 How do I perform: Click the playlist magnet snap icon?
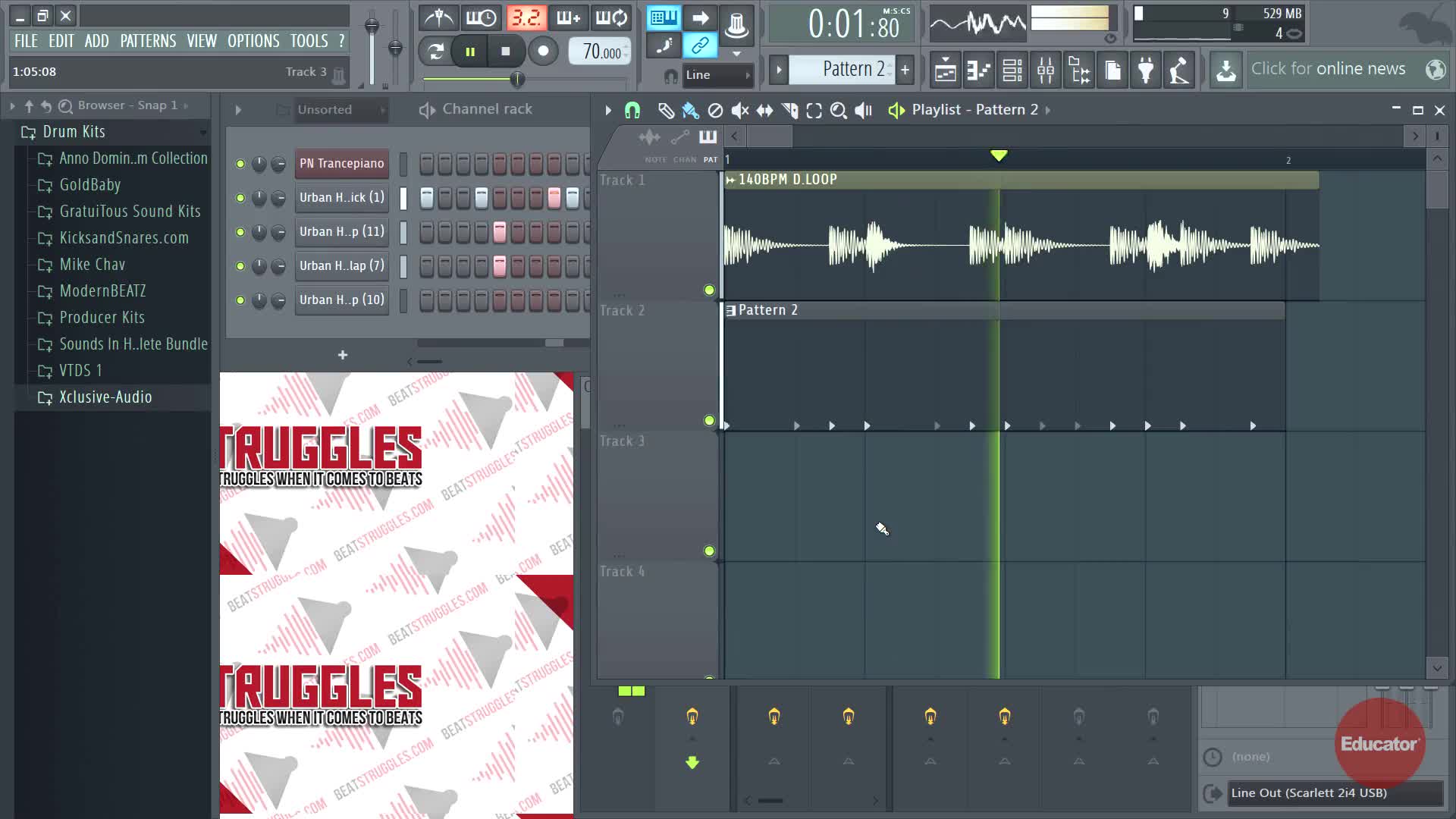tap(632, 111)
